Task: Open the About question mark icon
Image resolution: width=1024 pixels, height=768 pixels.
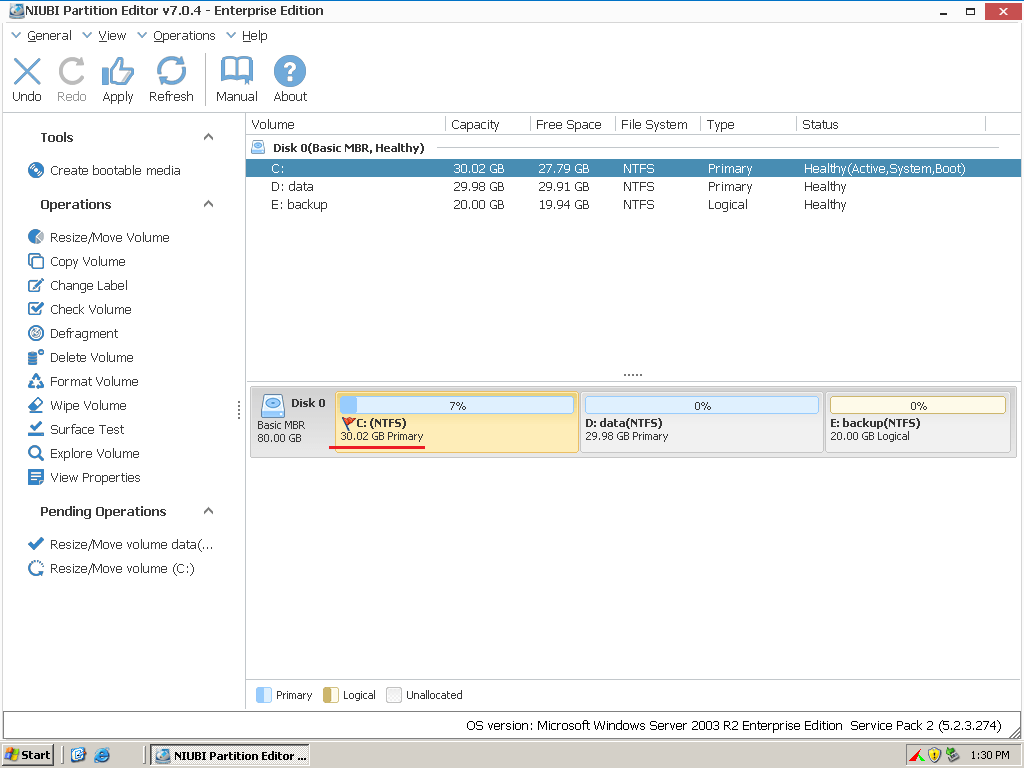Action: tap(290, 71)
